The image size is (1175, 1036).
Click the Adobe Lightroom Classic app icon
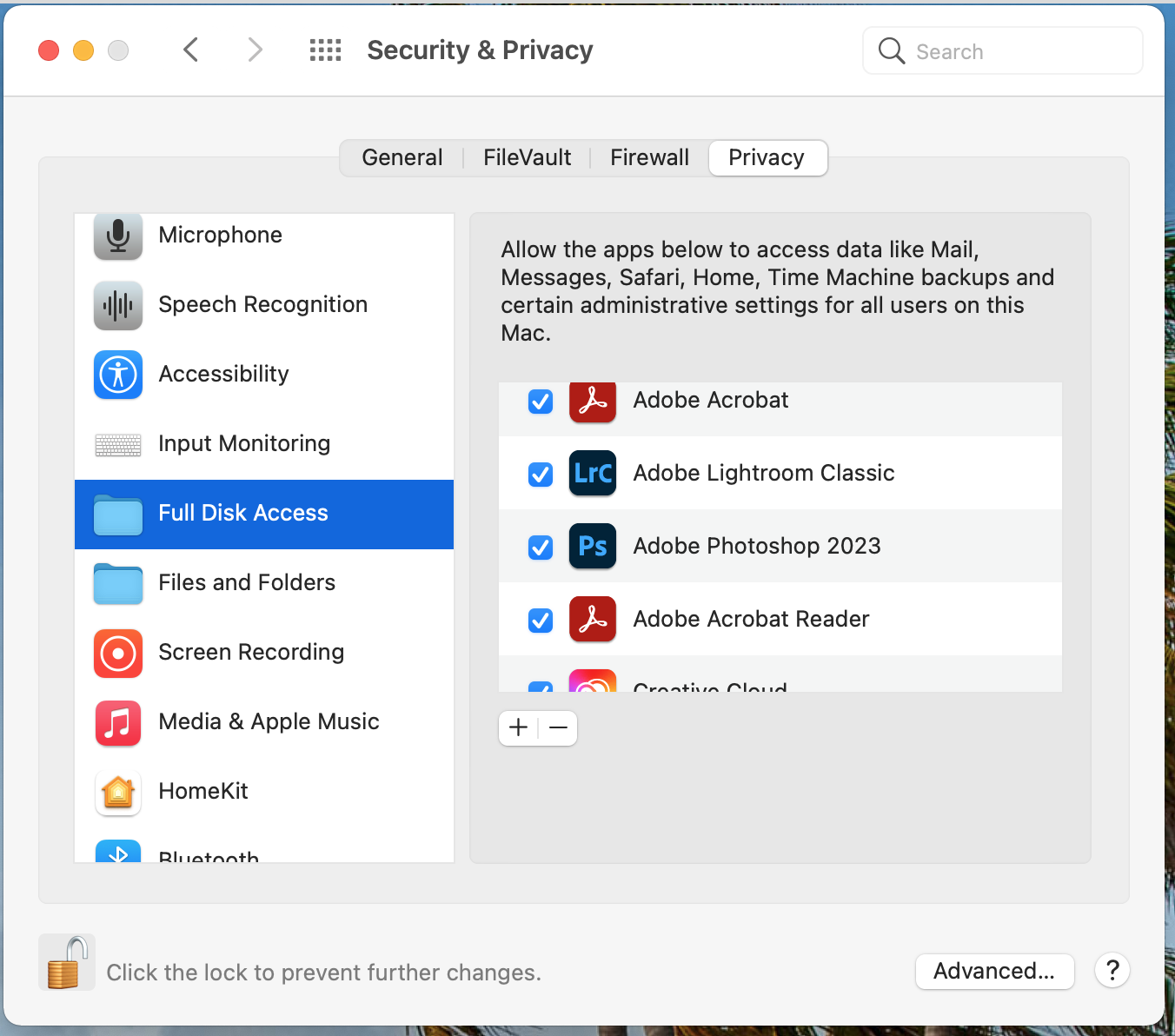tap(593, 473)
